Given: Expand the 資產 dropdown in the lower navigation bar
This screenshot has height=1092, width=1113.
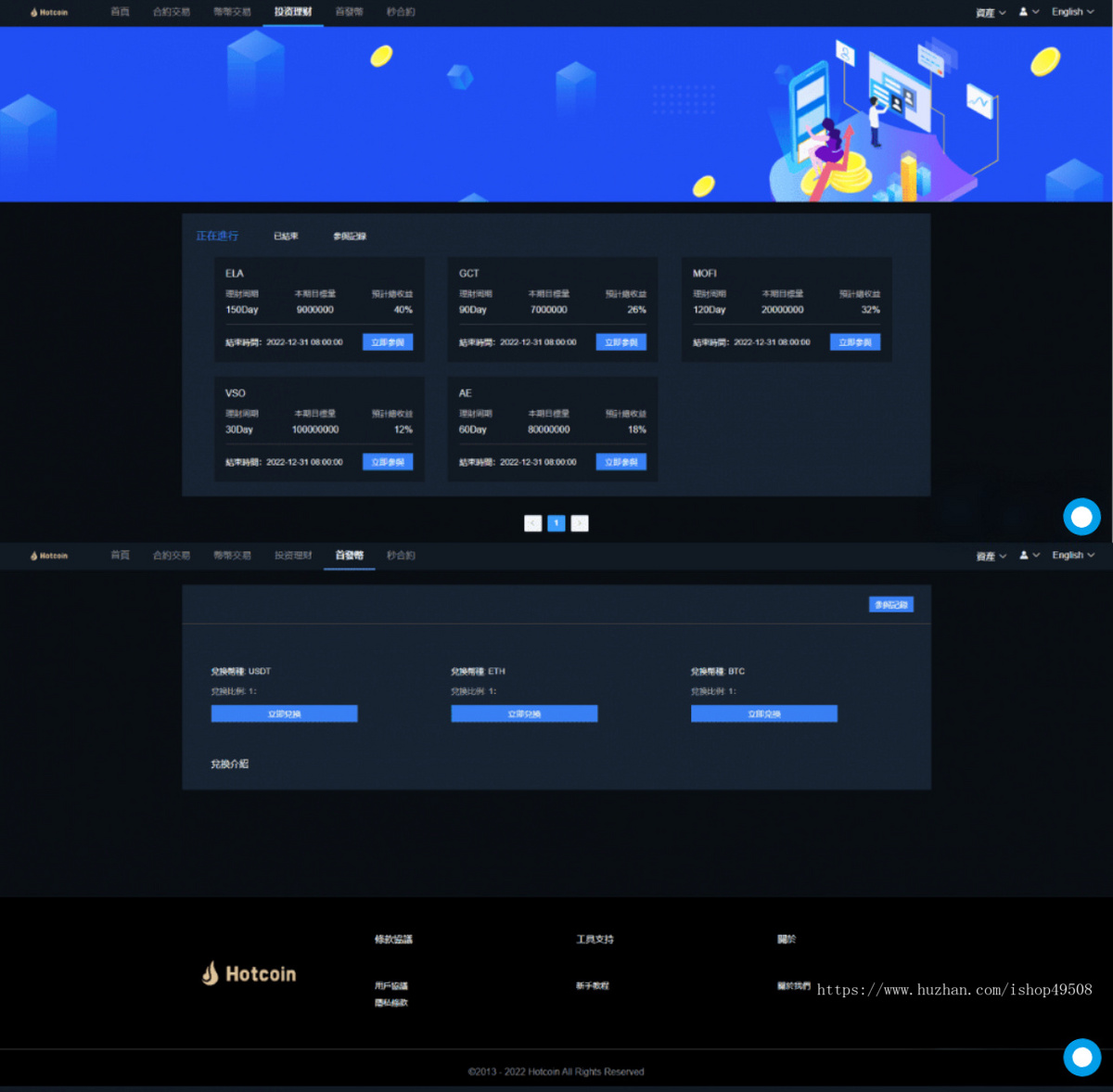Looking at the screenshot, I should pyautogui.click(x=991, y=557).
